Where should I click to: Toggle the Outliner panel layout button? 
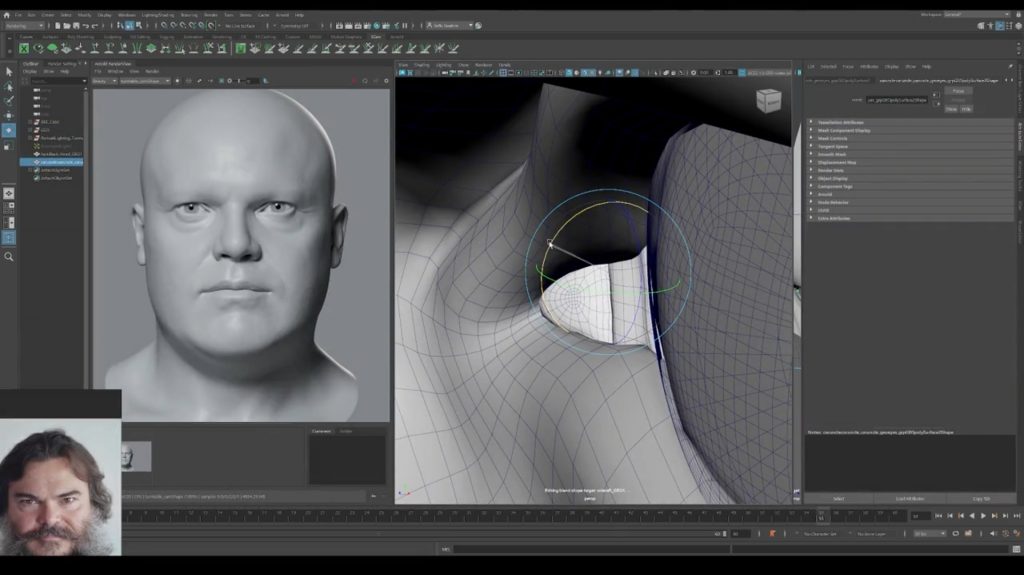pos(8,238)
